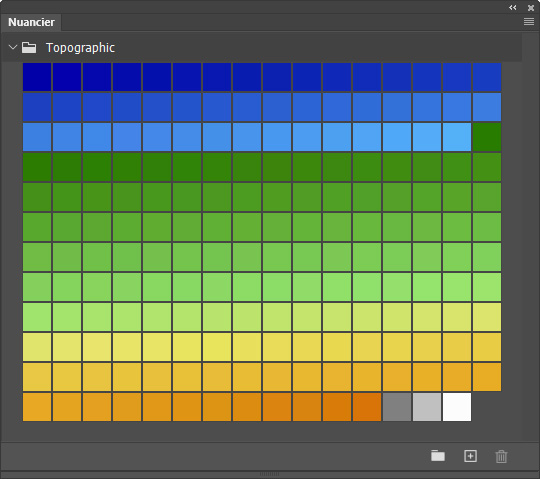The image size is (540, 479).
Task: Add a new swatch with plus icon
Action: [470, 456]
